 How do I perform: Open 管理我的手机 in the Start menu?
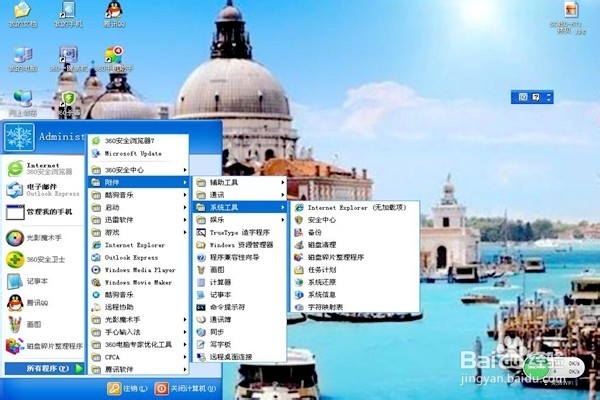coord(44,212)
